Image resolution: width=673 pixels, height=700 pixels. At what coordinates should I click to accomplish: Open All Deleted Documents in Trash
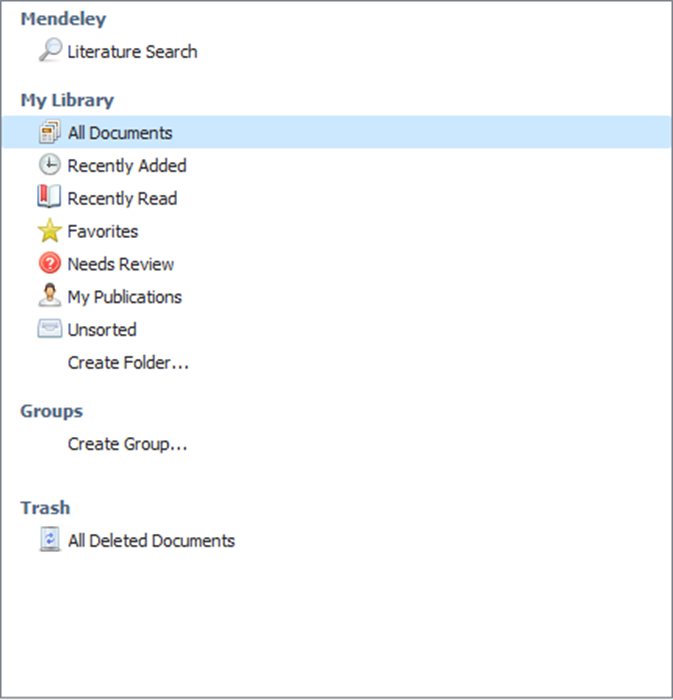point(151,541)
